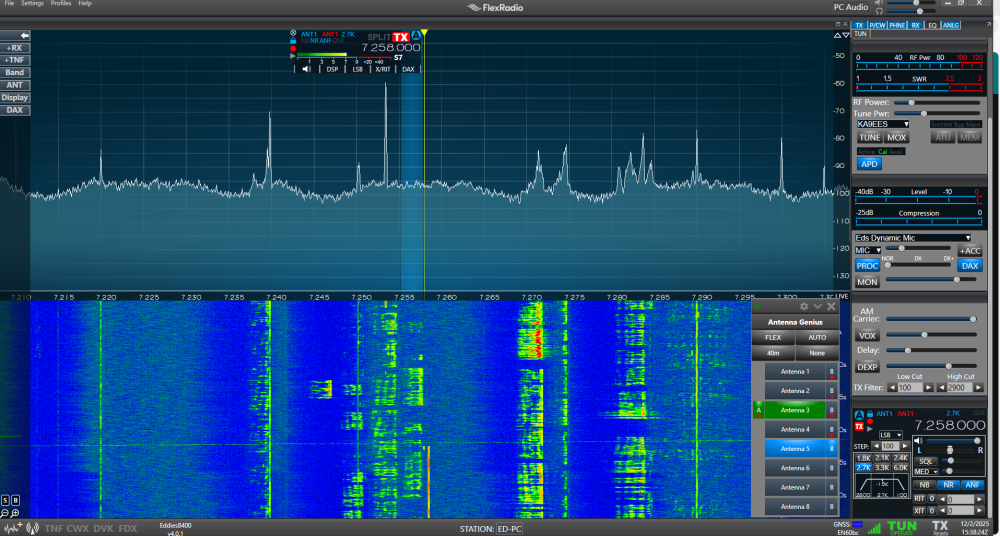Close the slice flag via its X icon
The height and width of the screenshot is (536, 1000).
click(293, 33)
